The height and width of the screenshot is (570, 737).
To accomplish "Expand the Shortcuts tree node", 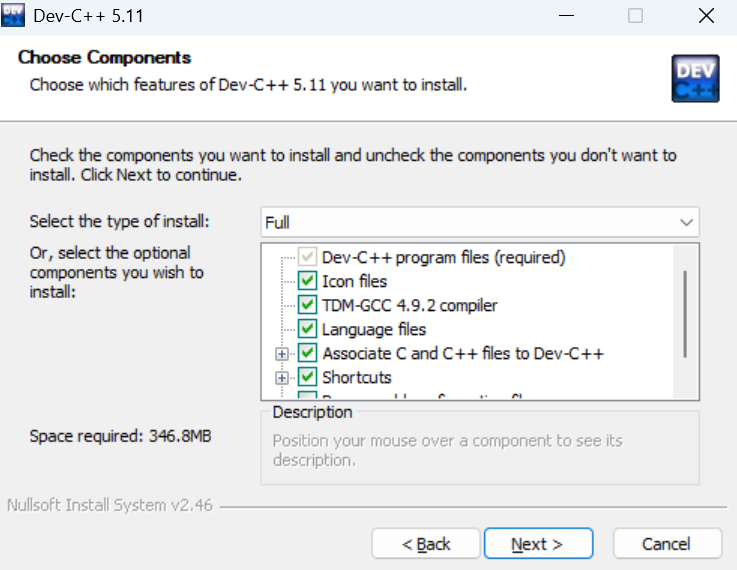I will coord(282,378).
